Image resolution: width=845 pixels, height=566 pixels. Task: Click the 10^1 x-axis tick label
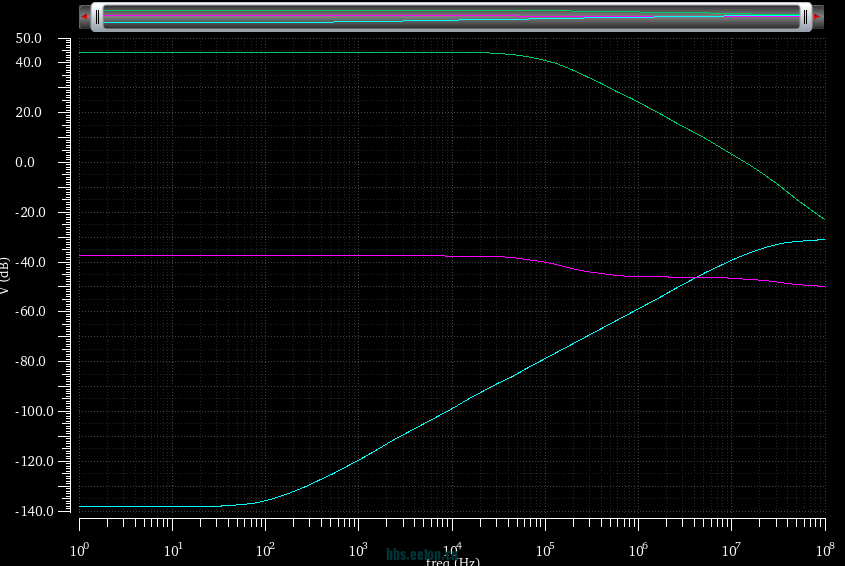point(172,550)
